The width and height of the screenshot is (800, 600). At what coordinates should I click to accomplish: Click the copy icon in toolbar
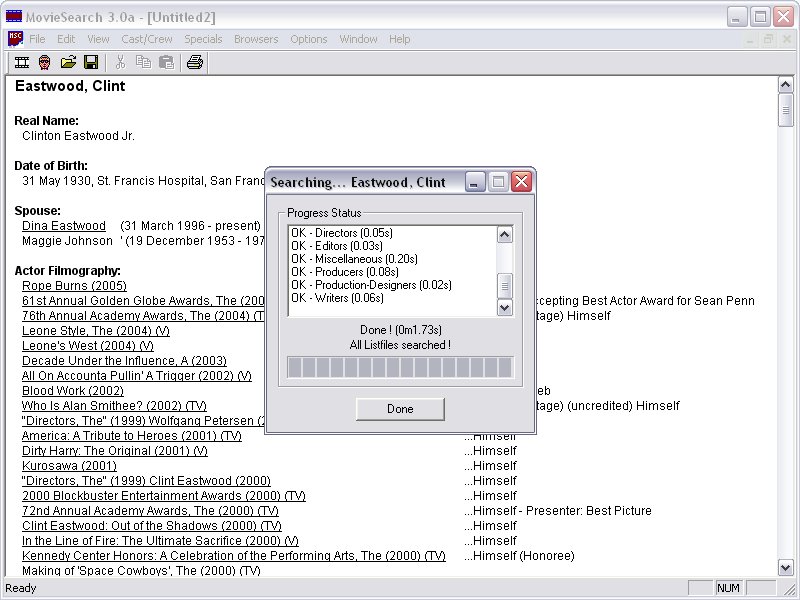tap(143, 62)
